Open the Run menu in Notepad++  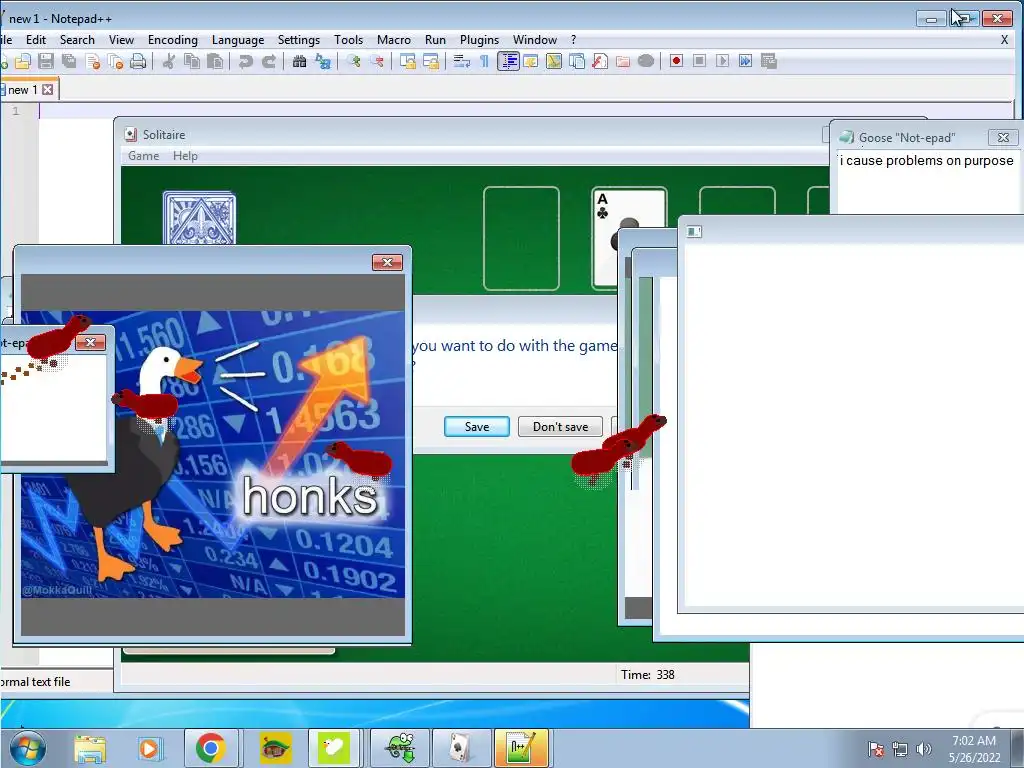click(435, 40)
